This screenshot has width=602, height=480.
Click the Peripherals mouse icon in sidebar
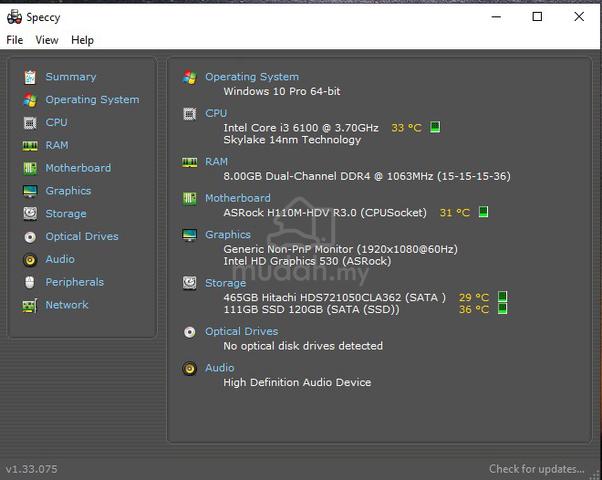pos(30,282)
